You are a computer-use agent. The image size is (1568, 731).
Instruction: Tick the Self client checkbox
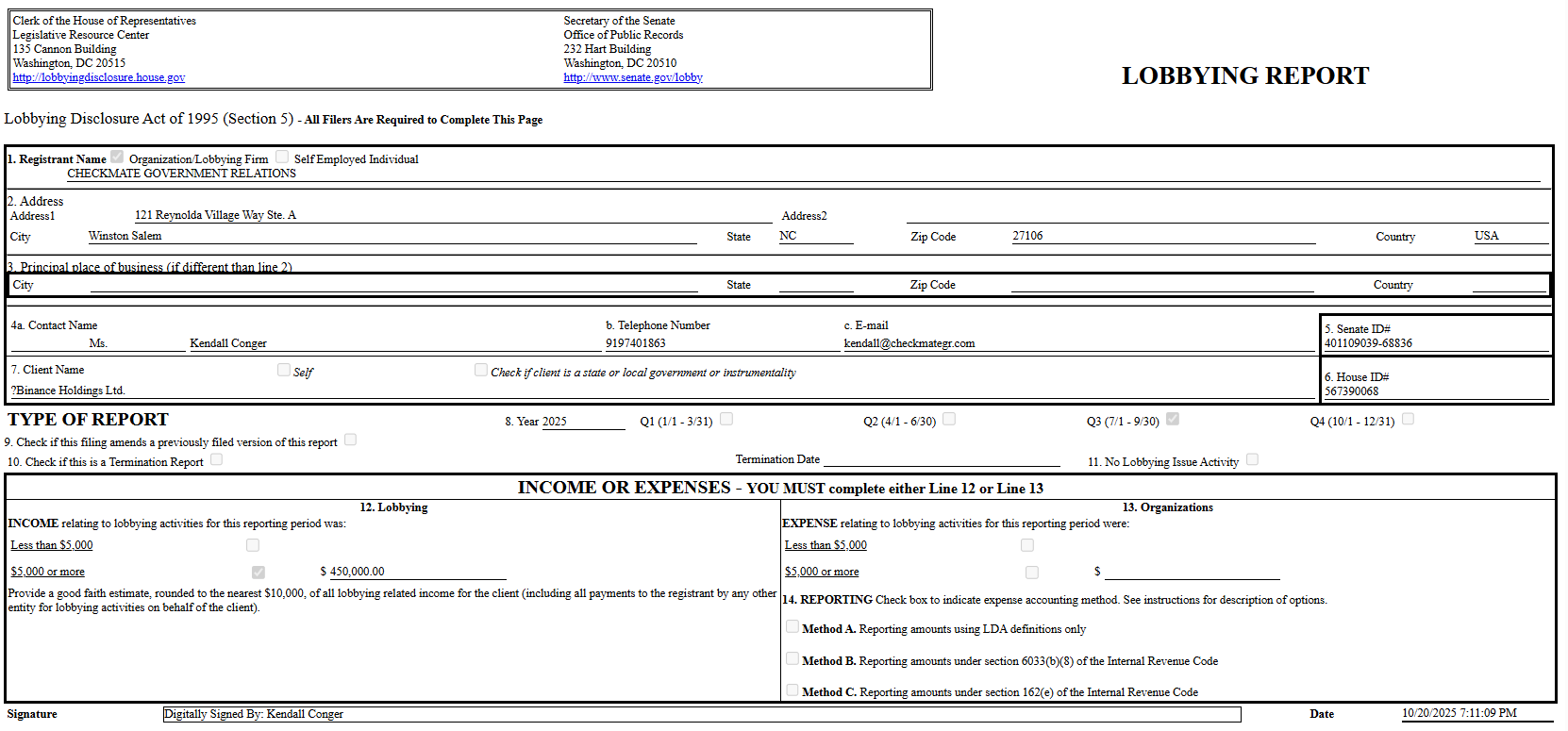click(284, 370)
